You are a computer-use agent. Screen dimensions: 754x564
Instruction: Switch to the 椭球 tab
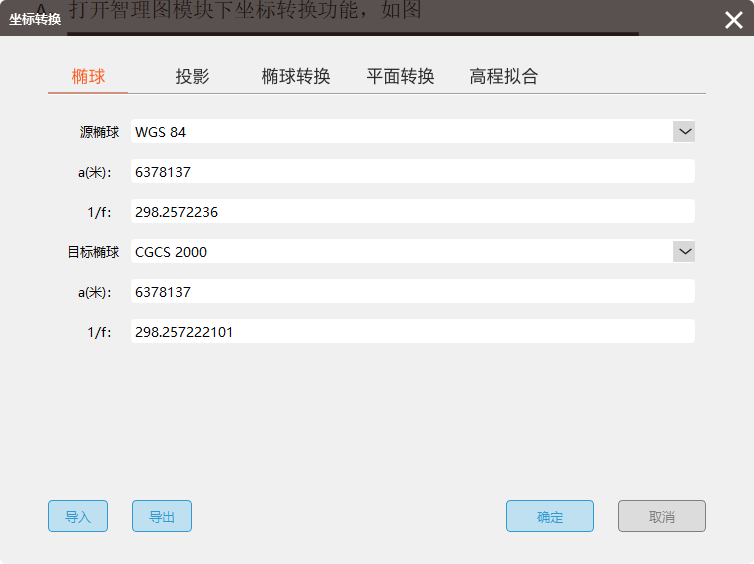[88, 77]
